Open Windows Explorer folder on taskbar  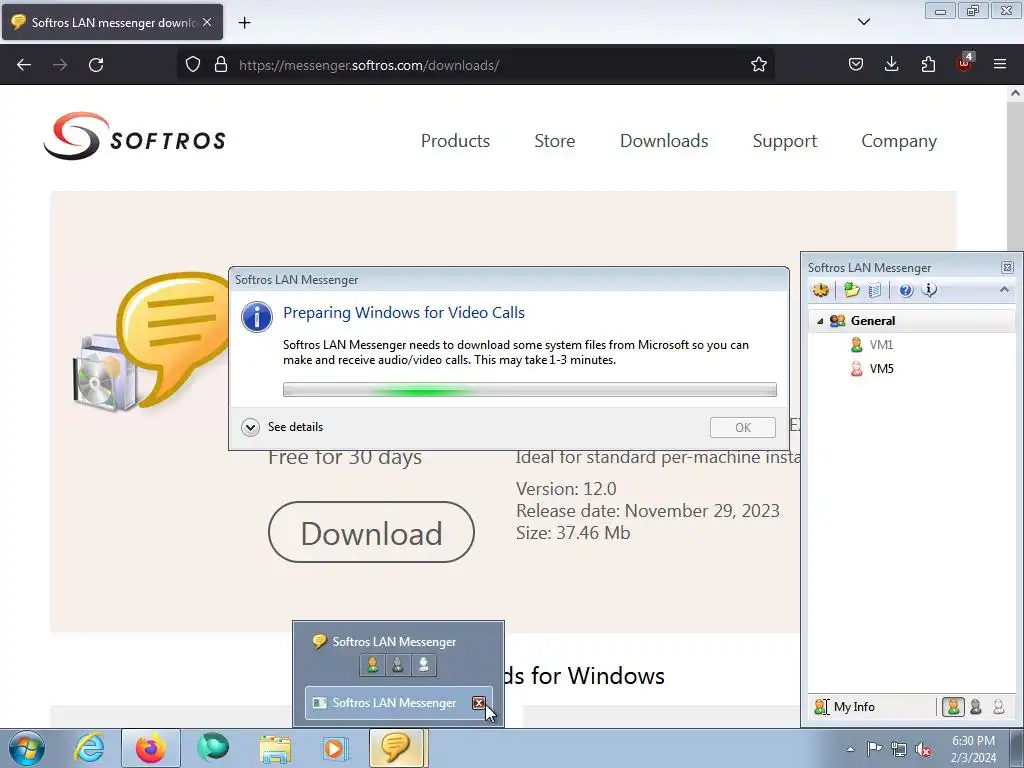coord(276,748)
